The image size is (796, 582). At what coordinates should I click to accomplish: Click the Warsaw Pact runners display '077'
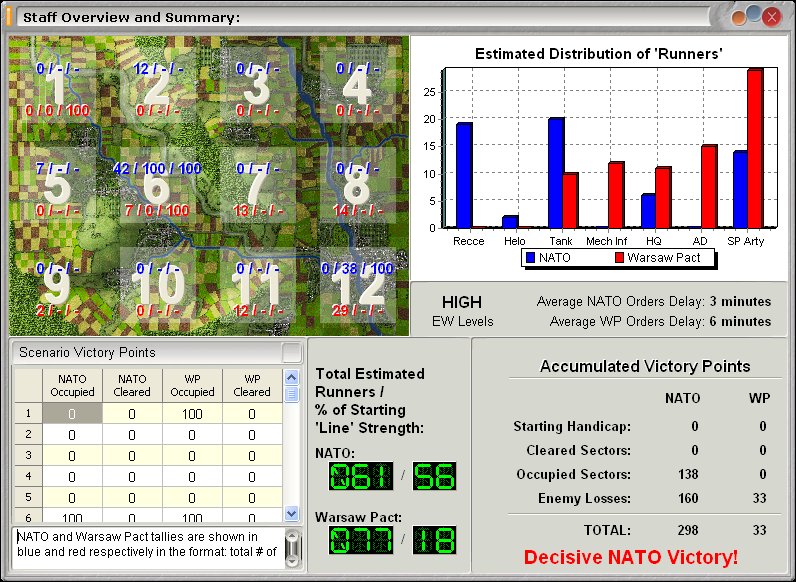(x=361, y=540)
